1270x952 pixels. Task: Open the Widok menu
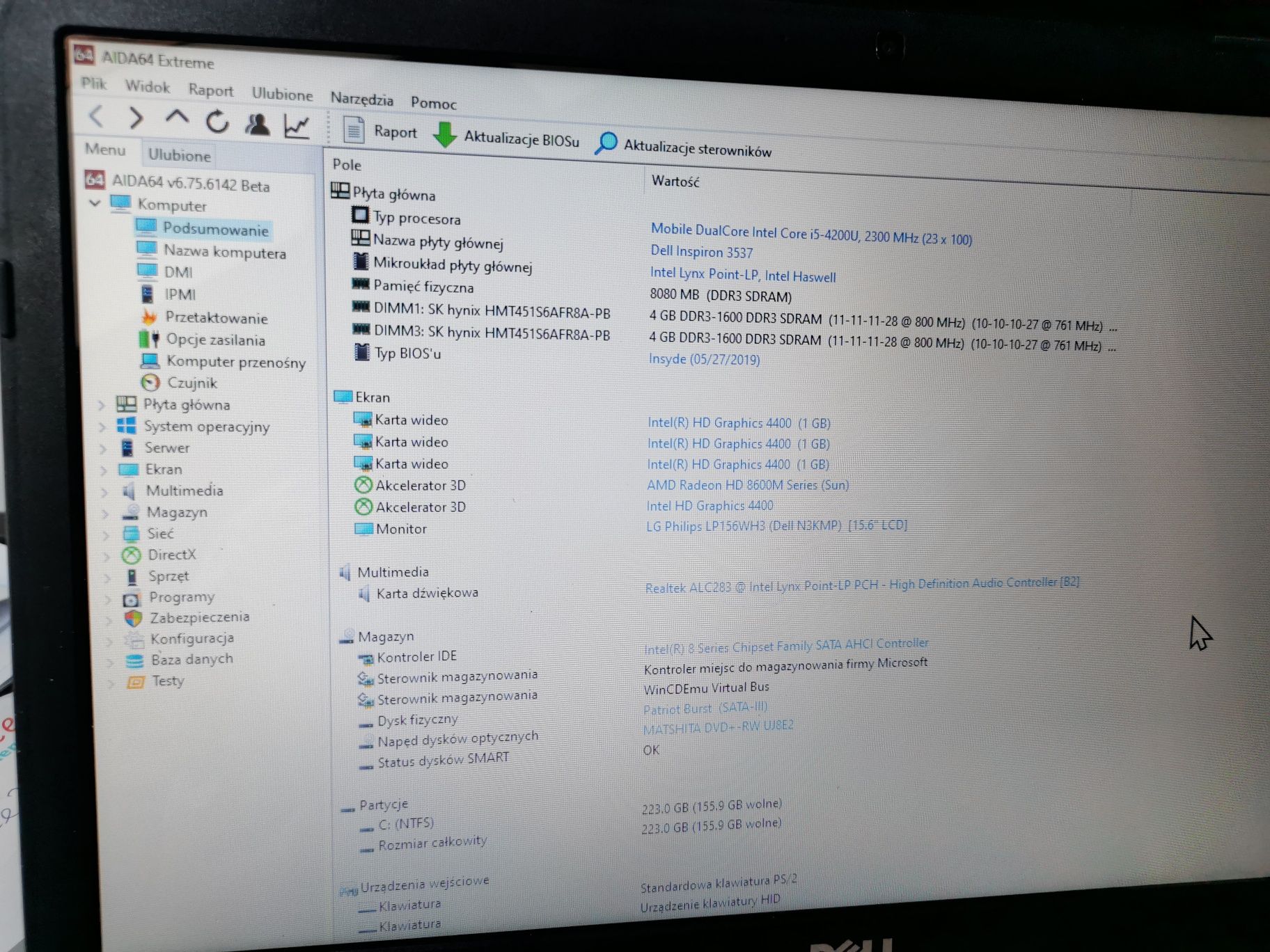(x=148, y=86)
